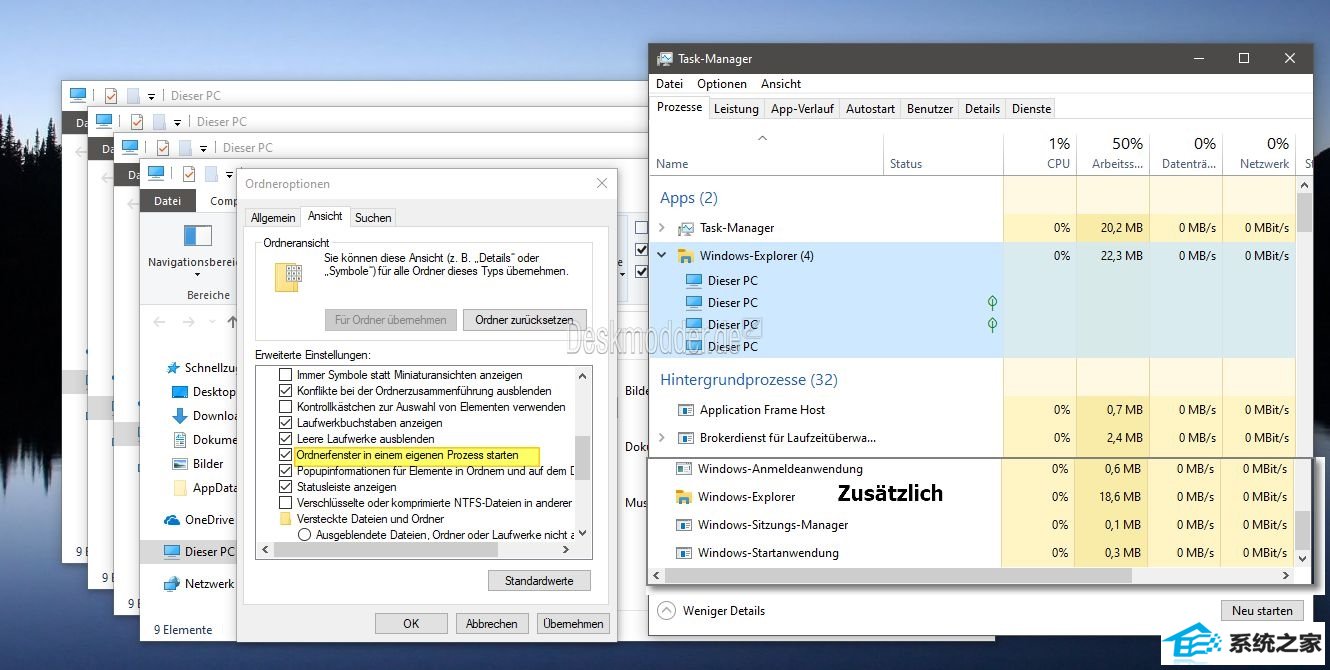Image resolution: width=1330 pixels, height=670 pixels.
Task: Click Properties checkmark icon in front Explorer title bar
Action: click(189, 174)
